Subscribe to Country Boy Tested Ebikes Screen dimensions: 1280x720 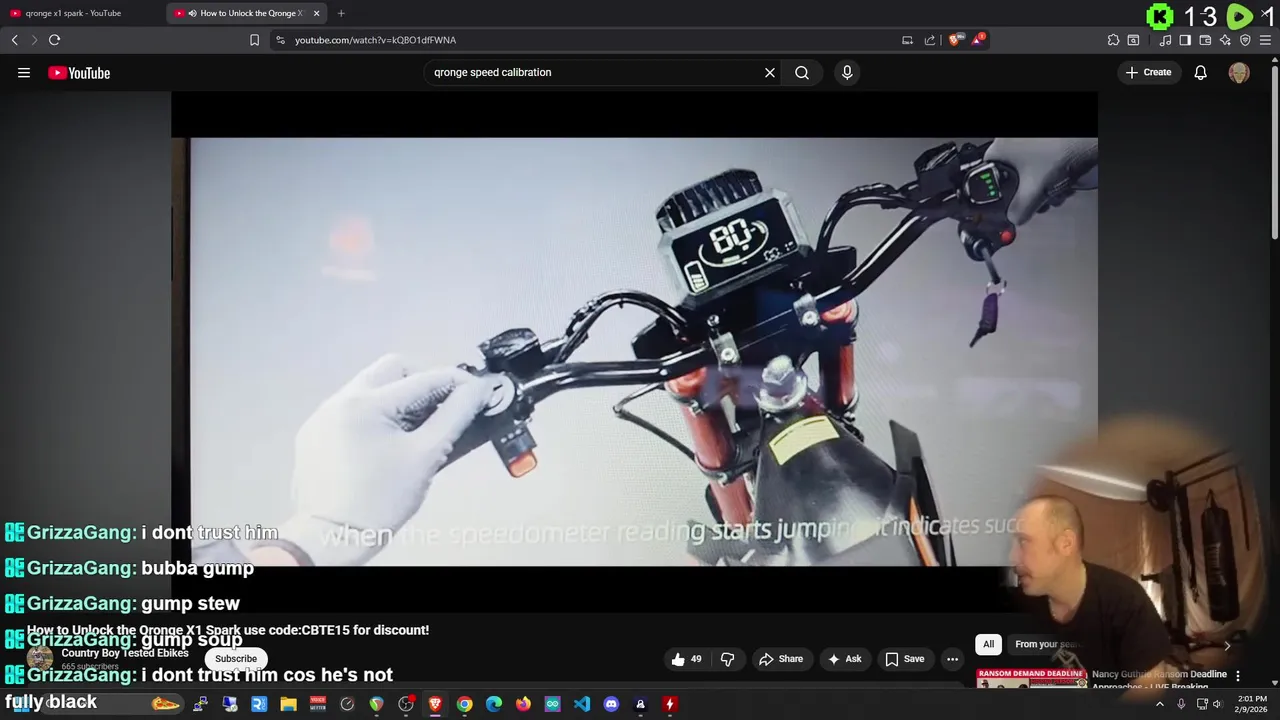(236, 658)
